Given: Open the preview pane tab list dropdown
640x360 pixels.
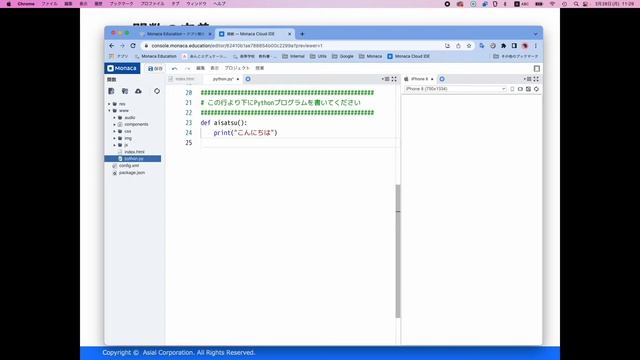Looking at the screenshot, I should pyautogui.click(x=527, y=79).
